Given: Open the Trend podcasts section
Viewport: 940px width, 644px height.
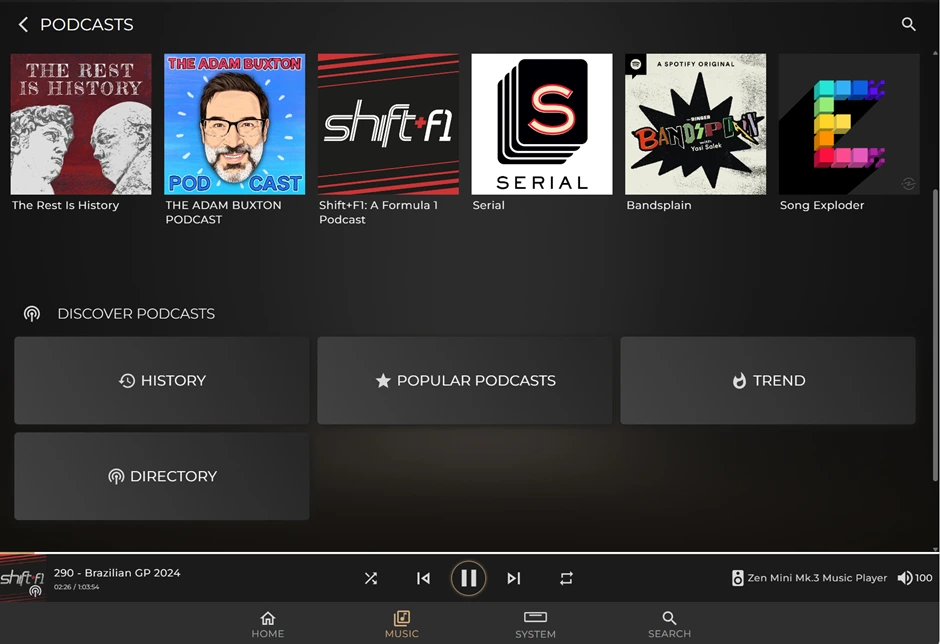Looking at the screenshot, I should click(x=768, y=381).
